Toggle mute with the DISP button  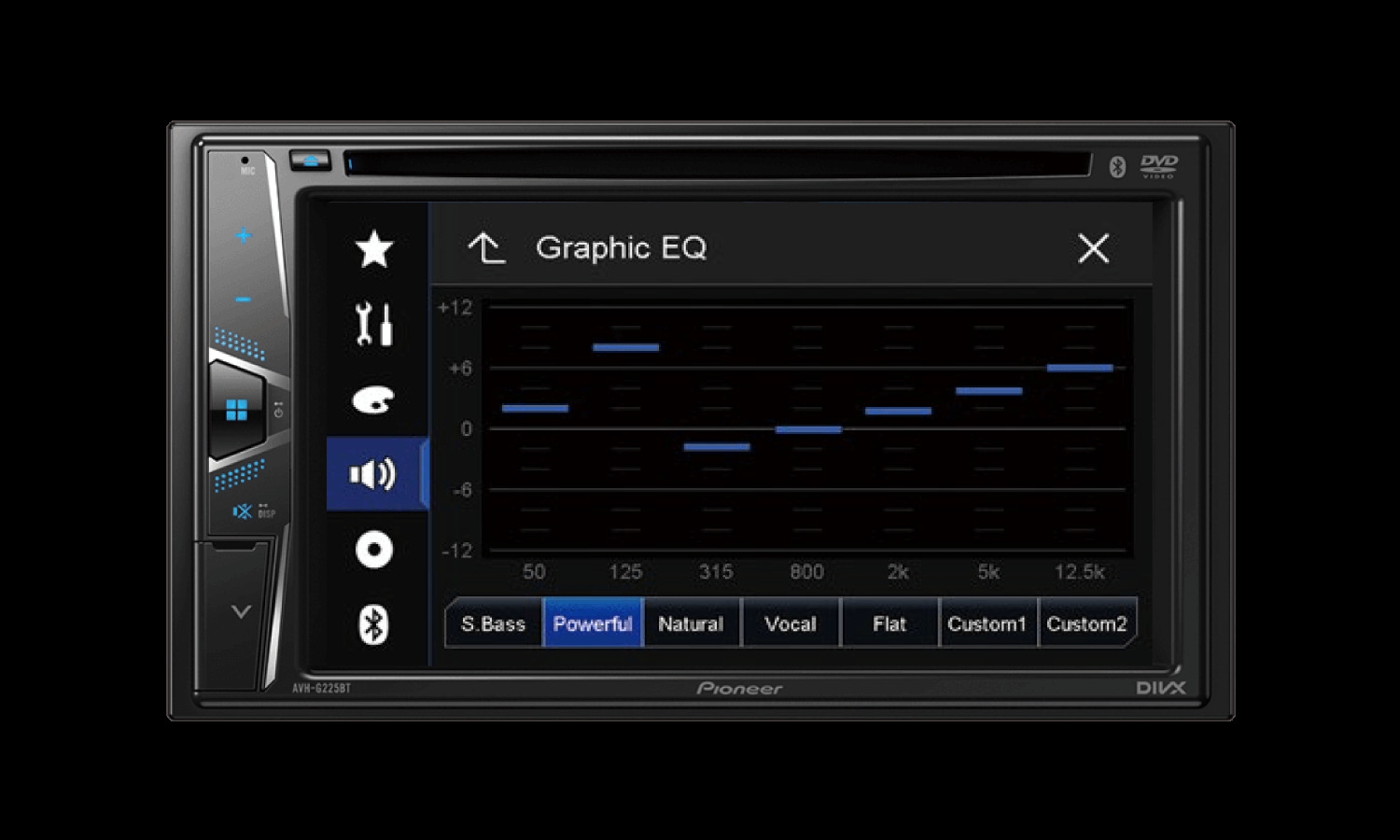tap(251, 511)
